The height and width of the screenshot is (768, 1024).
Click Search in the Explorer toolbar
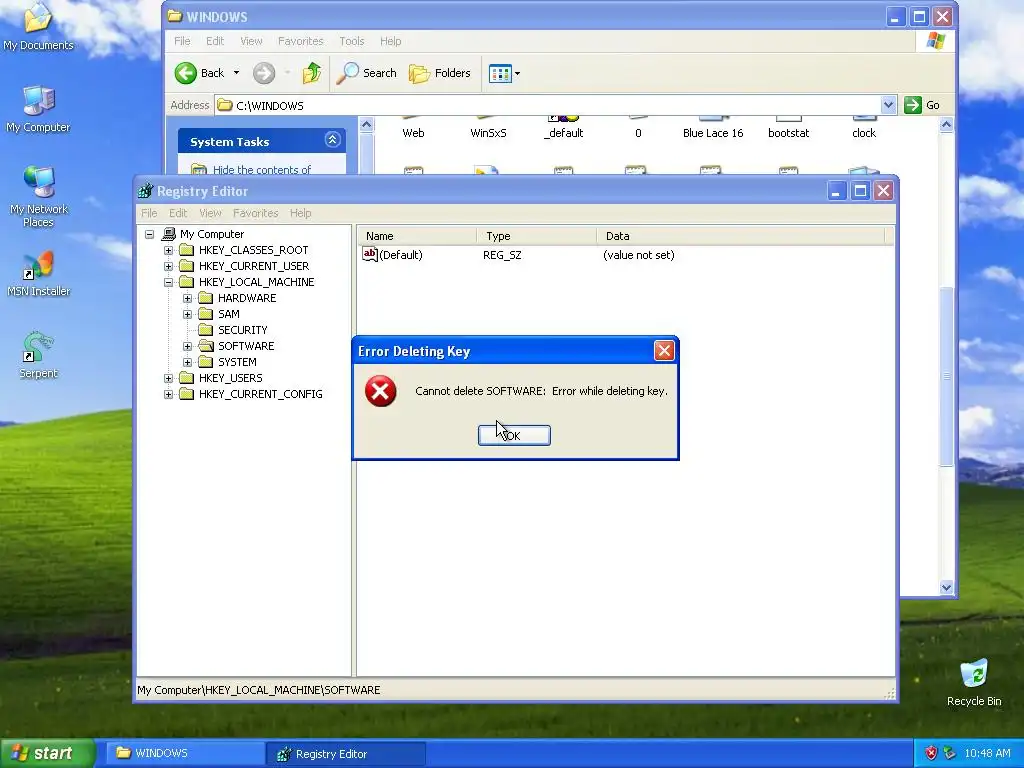[x=367, y=73]
